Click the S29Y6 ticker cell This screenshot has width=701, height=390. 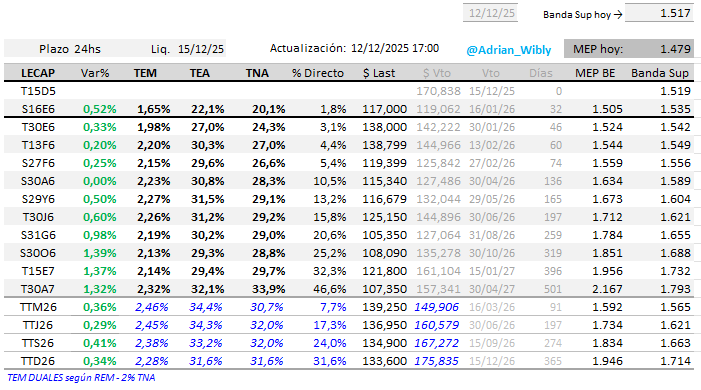[38, 199]
